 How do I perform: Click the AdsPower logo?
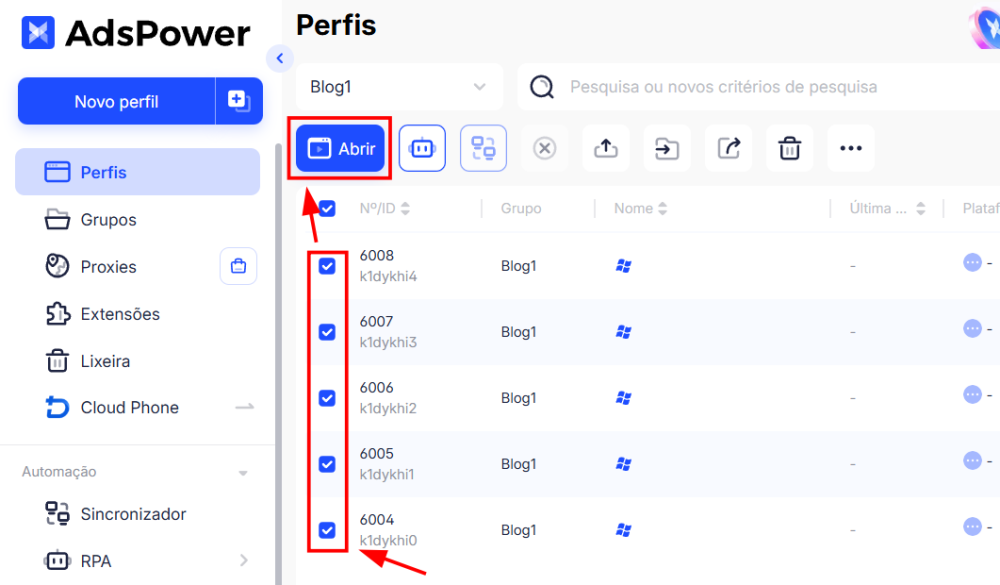[135, 33]
